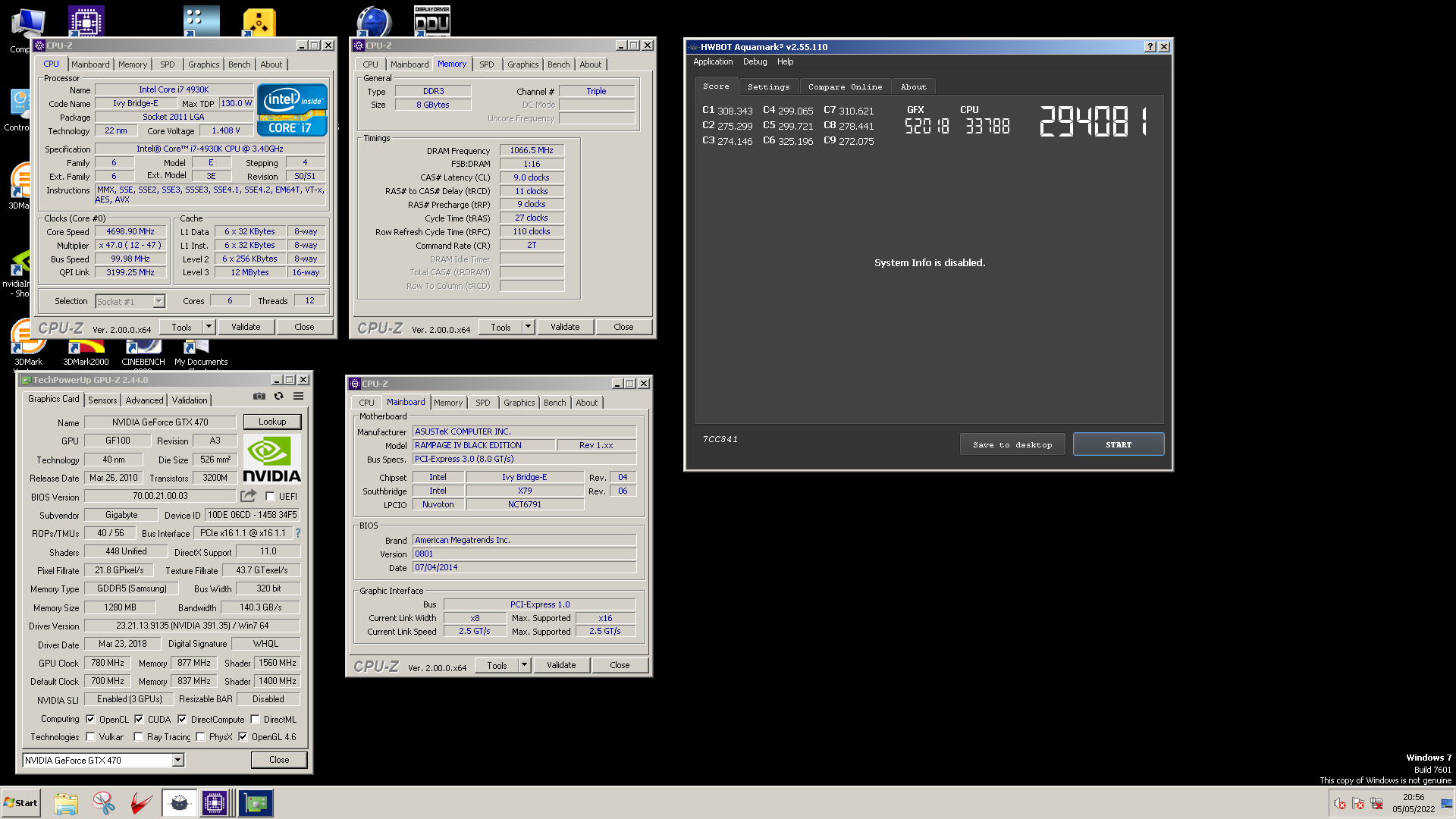Image resolution: width=1456 pixels, height=819 pixels.
Task: Toggle the Vulkan checkbox
Action: [90, 737]
